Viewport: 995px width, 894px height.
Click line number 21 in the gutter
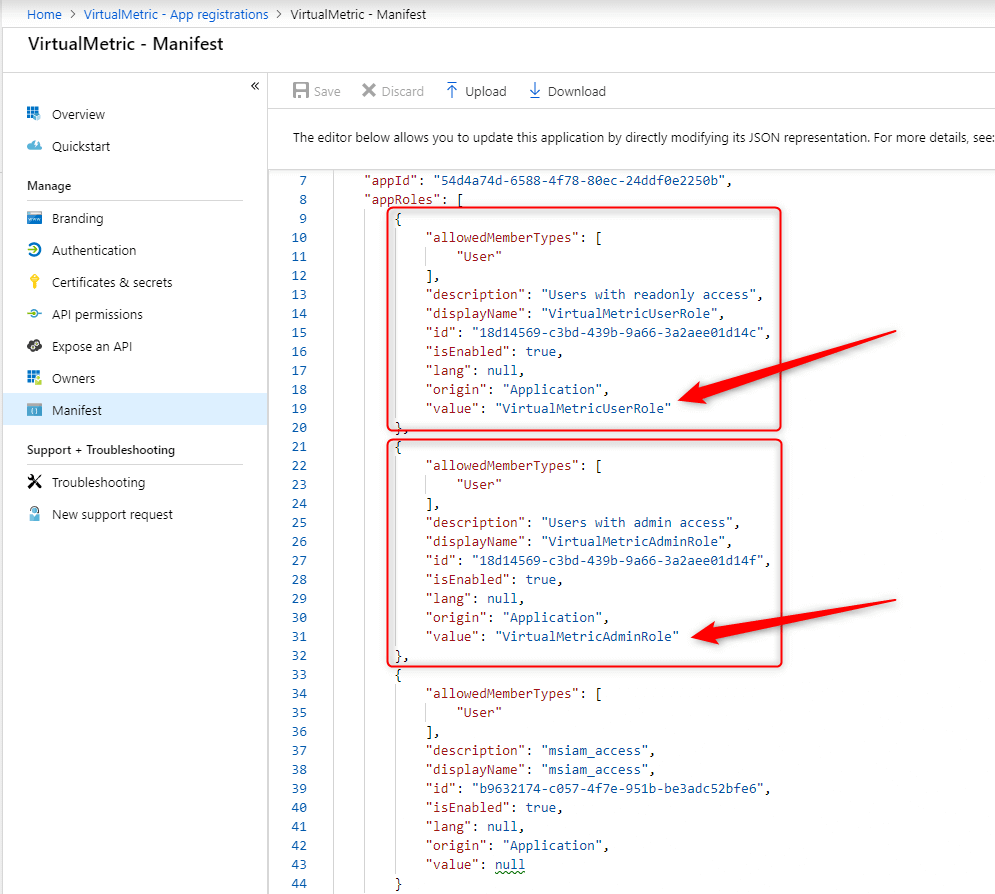[x=299, y=447]
